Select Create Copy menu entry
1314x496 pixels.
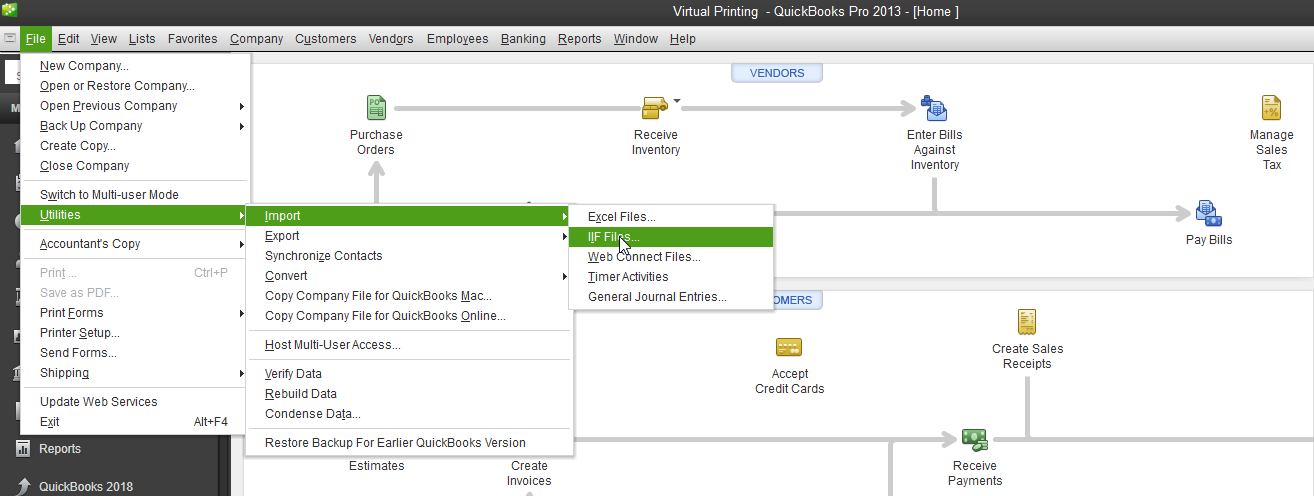tap(134, 146)
